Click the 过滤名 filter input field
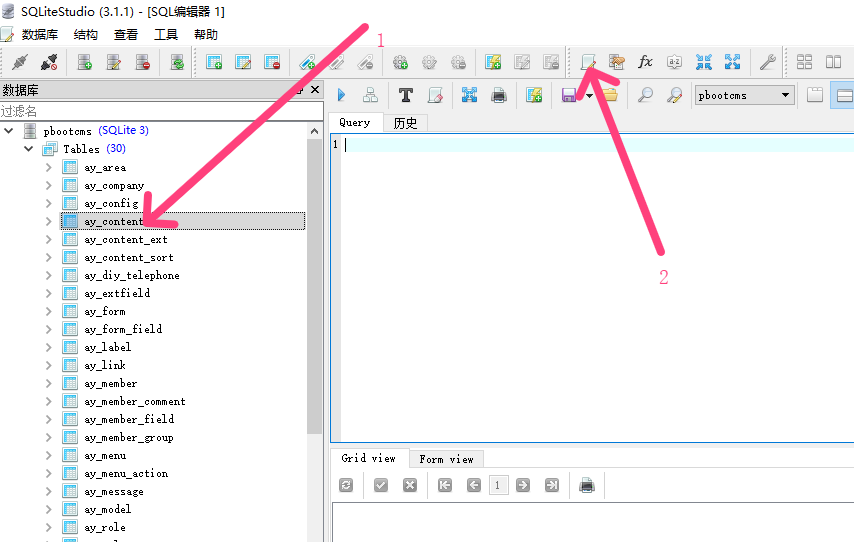 pyautogui.click(x=150, y=111)
